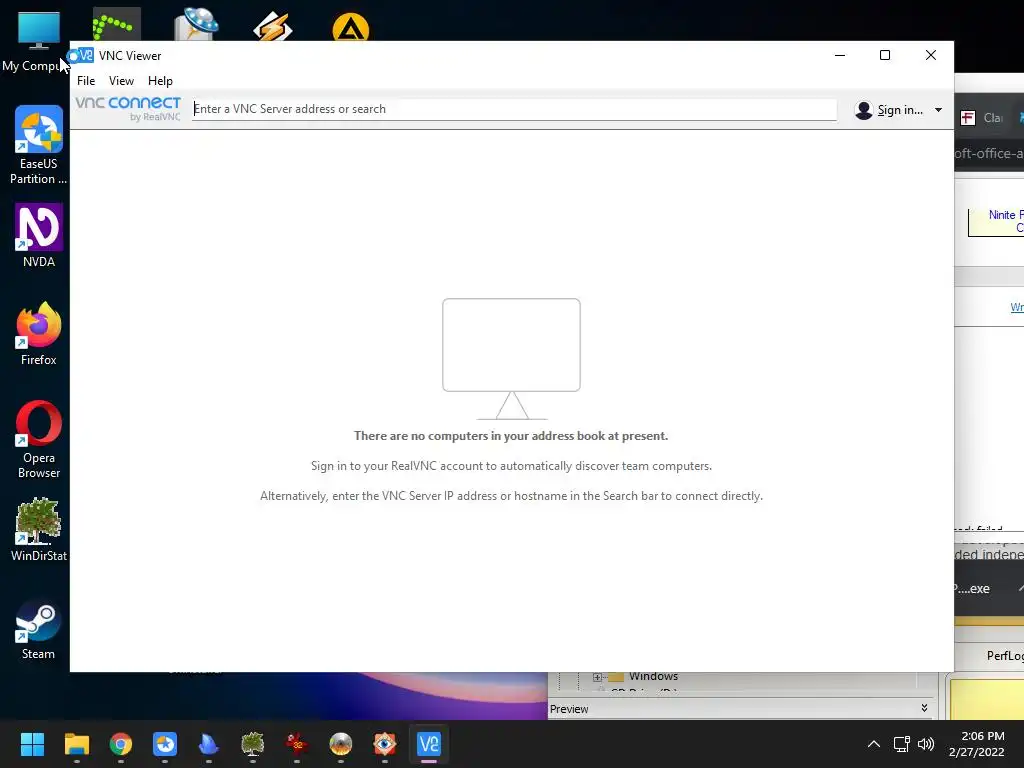Image resolution: width=1024 pixels, height=768 pixels.
Task: Click the no computers in address book message
Action: [511, 436]
